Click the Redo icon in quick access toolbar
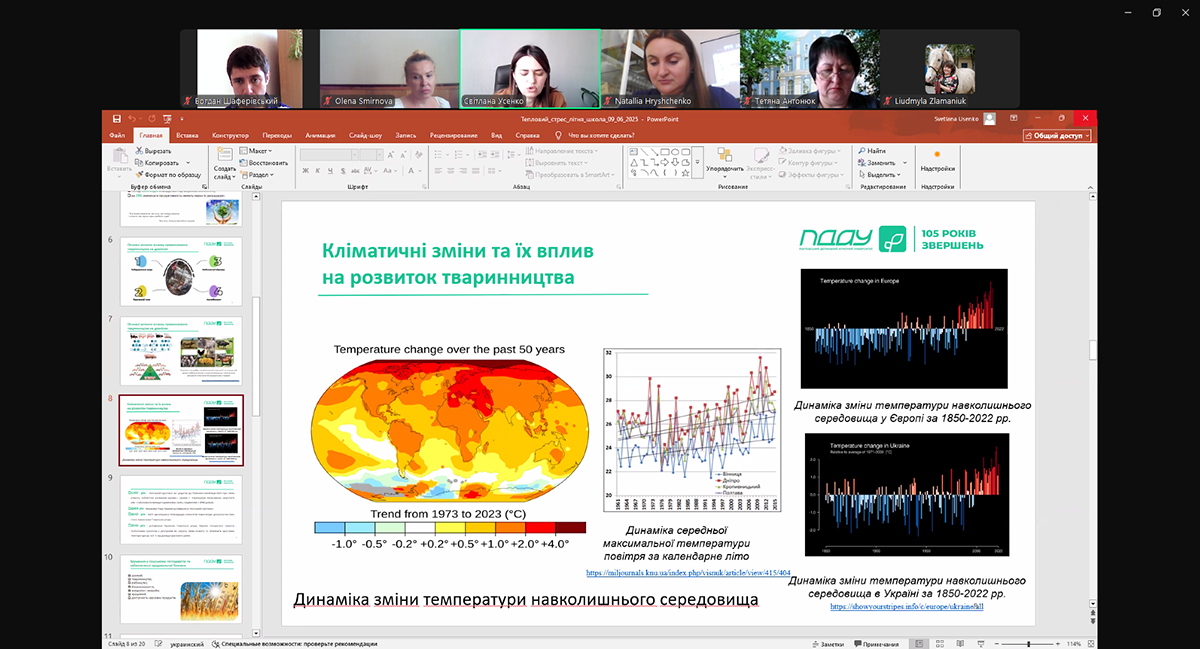The height and width of the screenshot is (649, 1200). (152, 119)
